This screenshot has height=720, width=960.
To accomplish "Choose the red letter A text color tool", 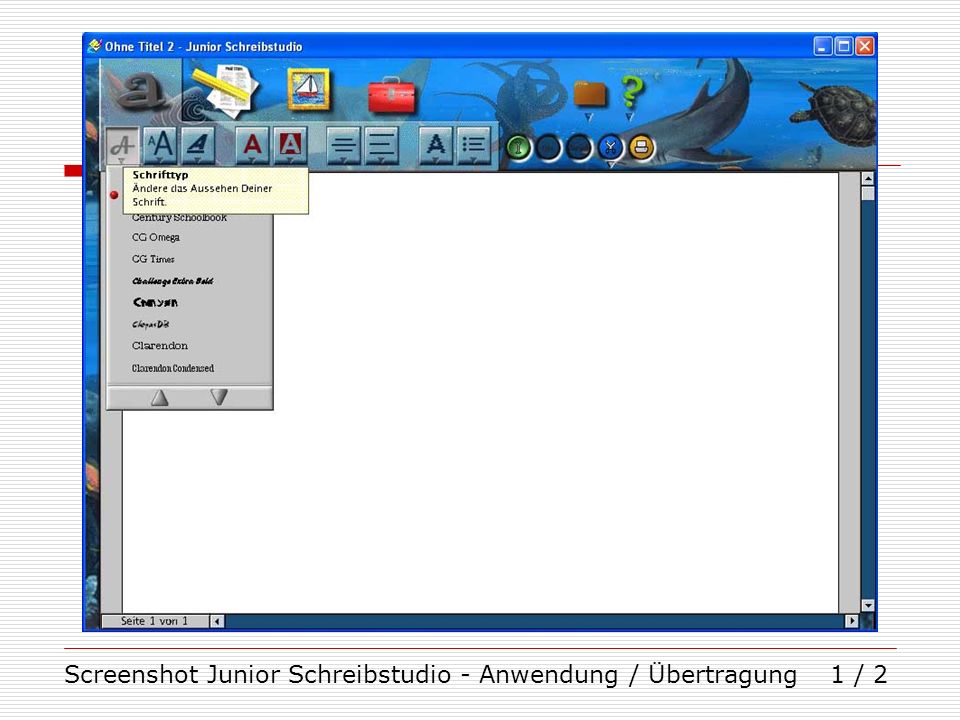I will click(x=252, y=146).
